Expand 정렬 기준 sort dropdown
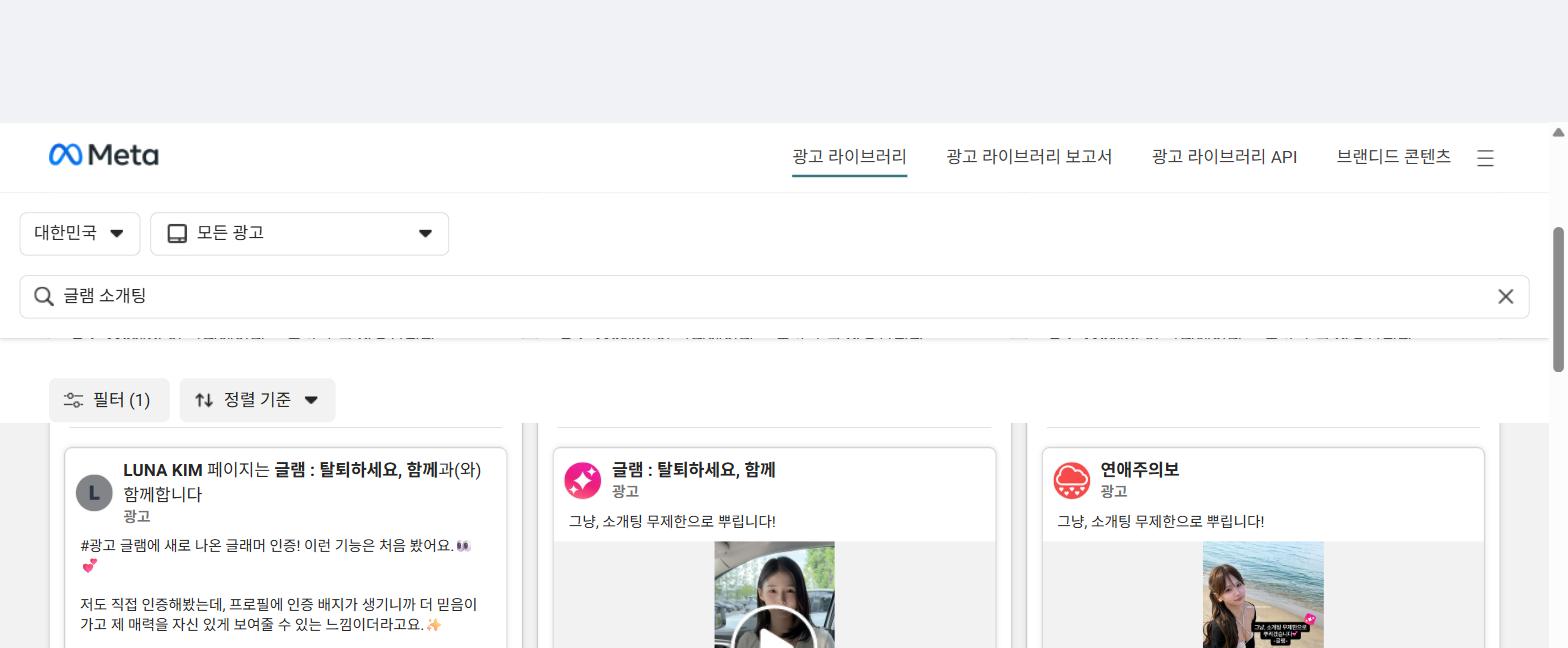This screenshot has width=1568, height=648. click(257, 400)
